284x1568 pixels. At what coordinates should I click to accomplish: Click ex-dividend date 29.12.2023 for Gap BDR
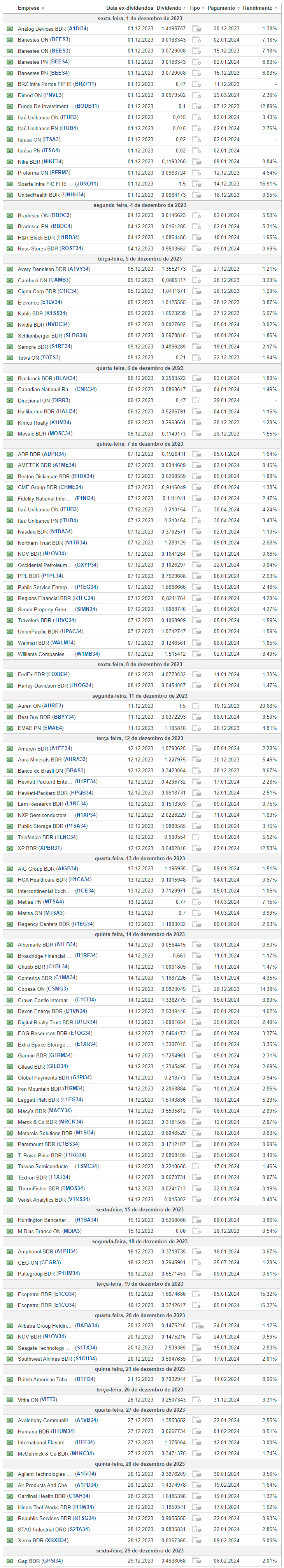click(x=141, y=1561)
